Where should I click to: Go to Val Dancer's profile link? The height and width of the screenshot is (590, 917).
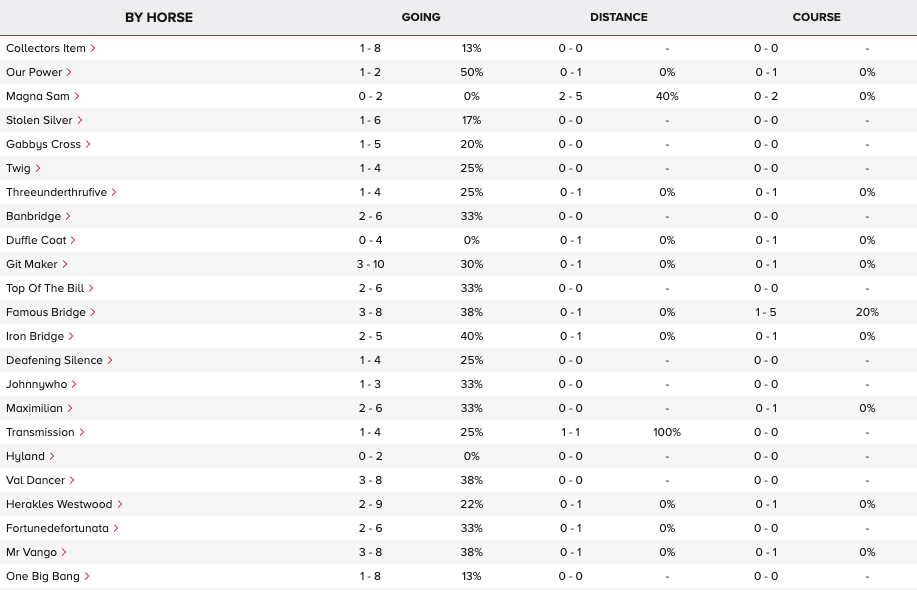(35, 480)
